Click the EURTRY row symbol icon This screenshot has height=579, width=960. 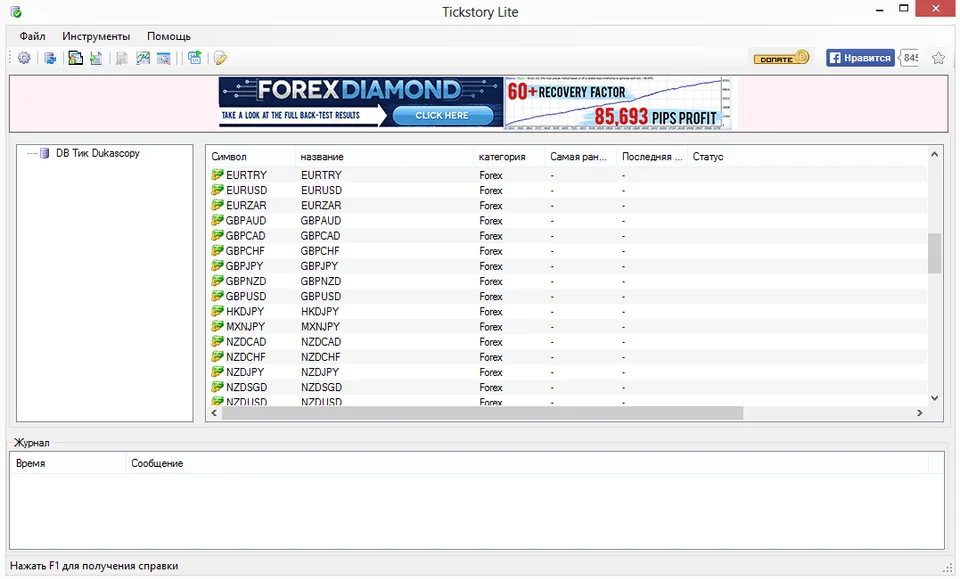(217, 175)
